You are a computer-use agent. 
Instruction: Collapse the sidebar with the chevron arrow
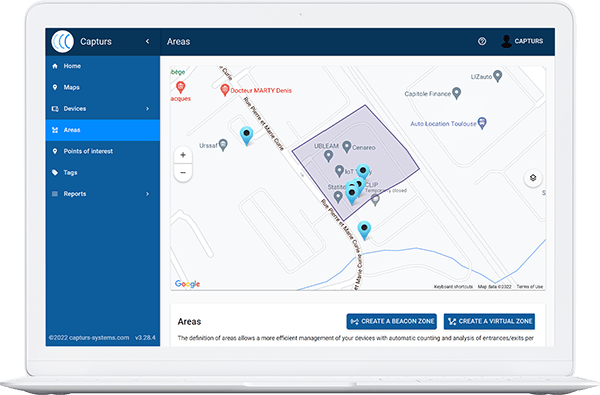148,41
